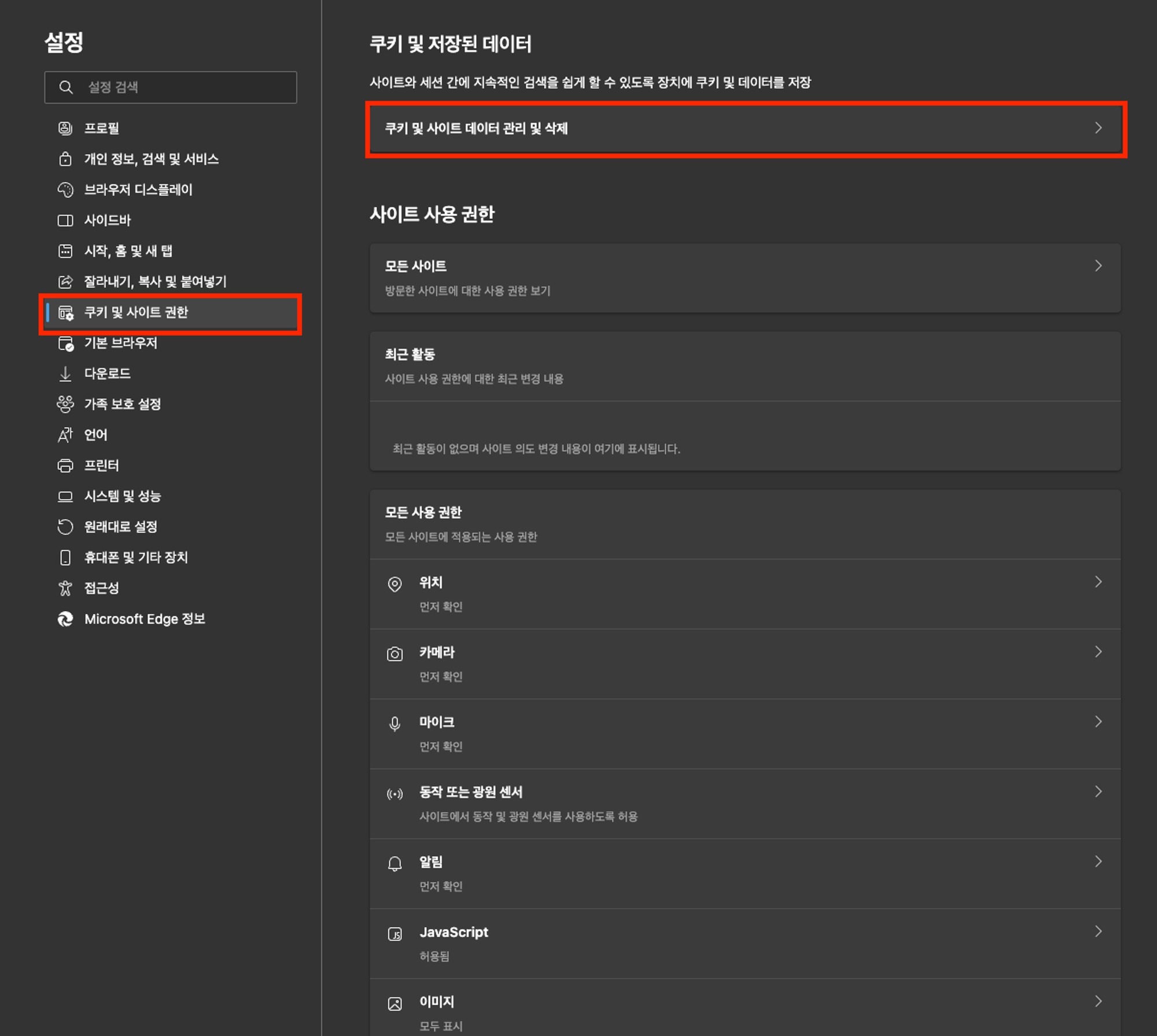The height and width of the screenshot is (1036, 1157).
Task: Expand the 모든 사이트 chevron
Action: pos(1098,266)
